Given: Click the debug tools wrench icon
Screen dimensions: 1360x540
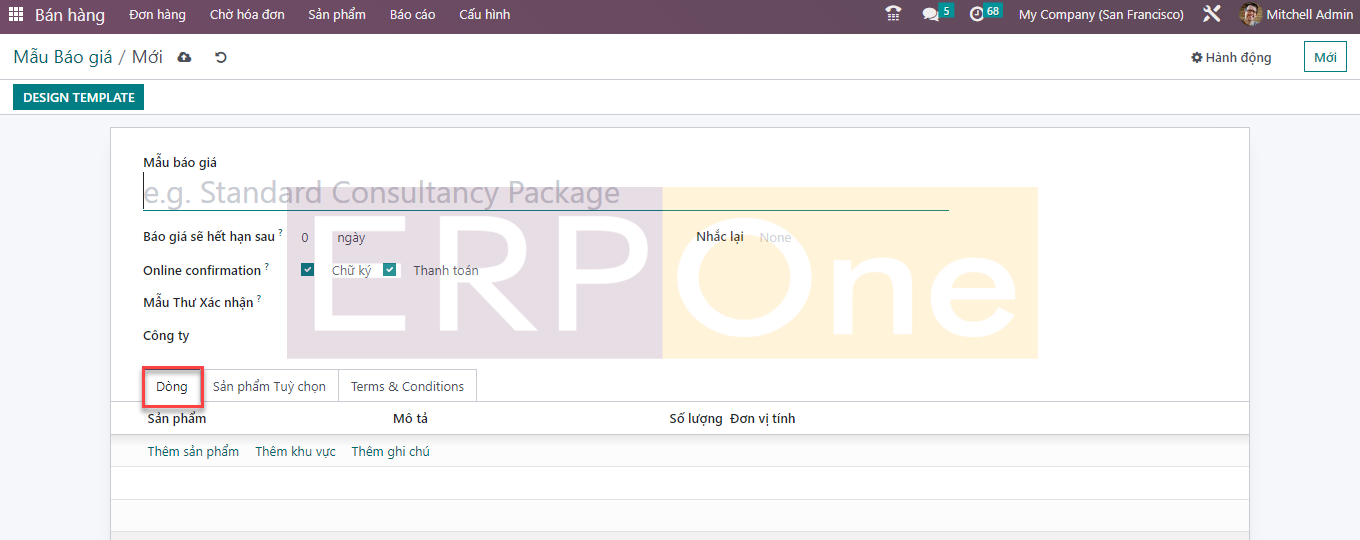Looking at the screenshot, I should pyautogui.click(x=1212, y=15).
